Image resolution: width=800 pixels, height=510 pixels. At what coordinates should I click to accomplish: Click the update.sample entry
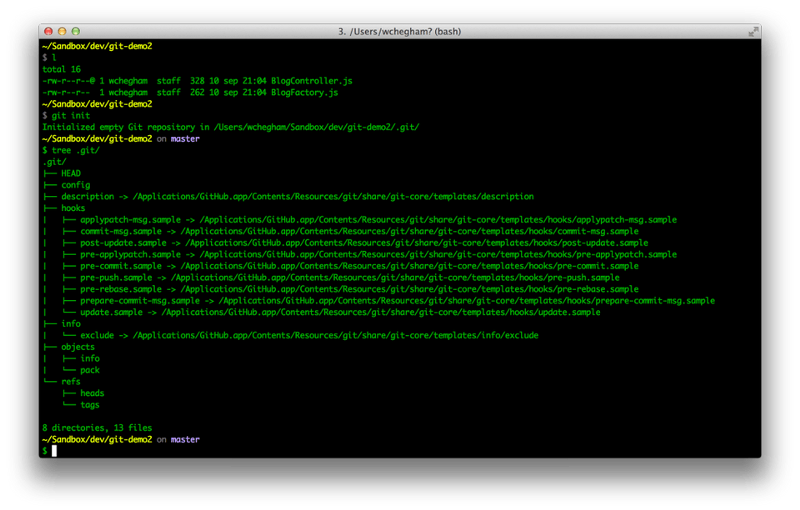pyautogui.click(x=340, y=313)
